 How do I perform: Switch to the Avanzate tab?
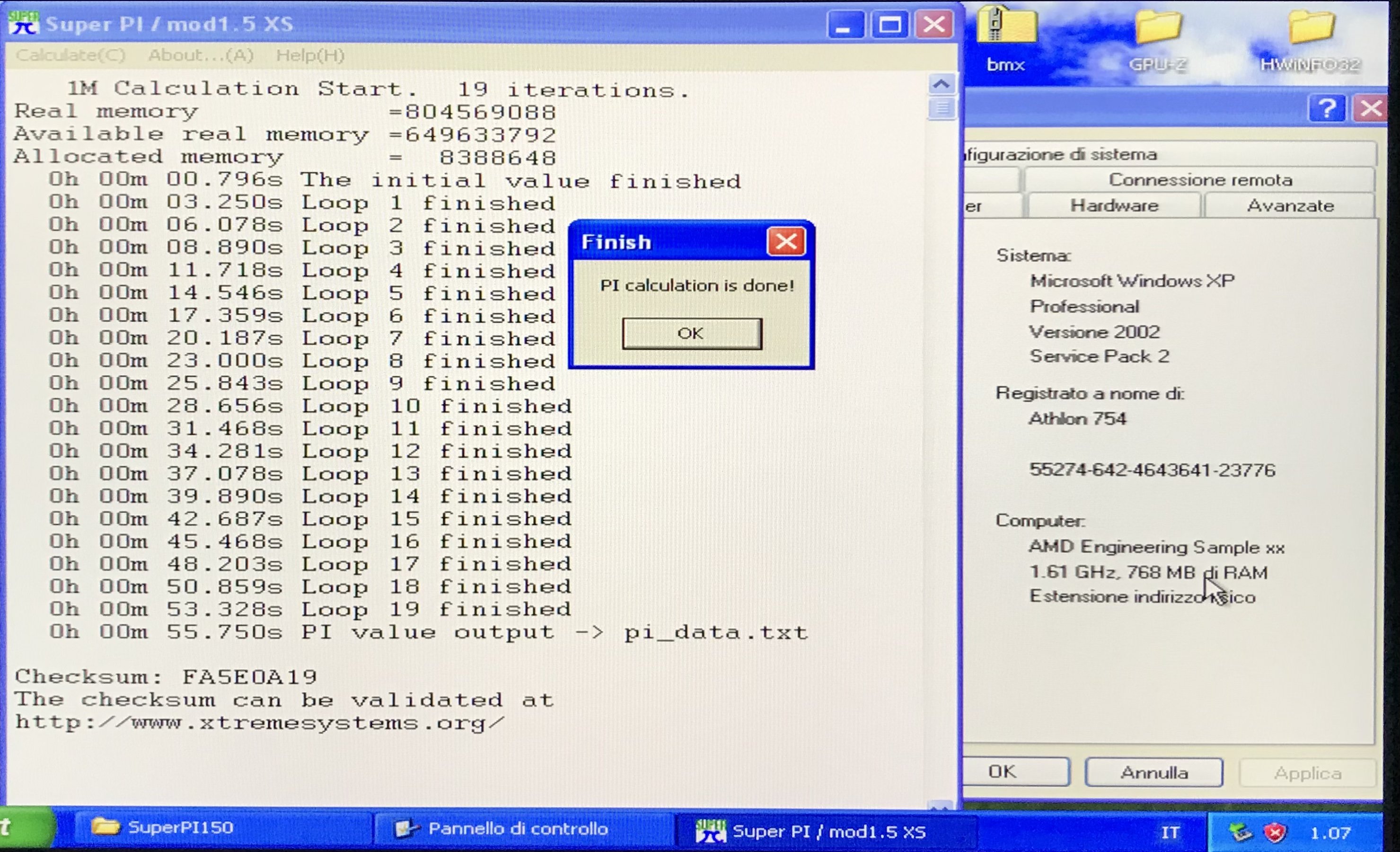[1290, 205]
